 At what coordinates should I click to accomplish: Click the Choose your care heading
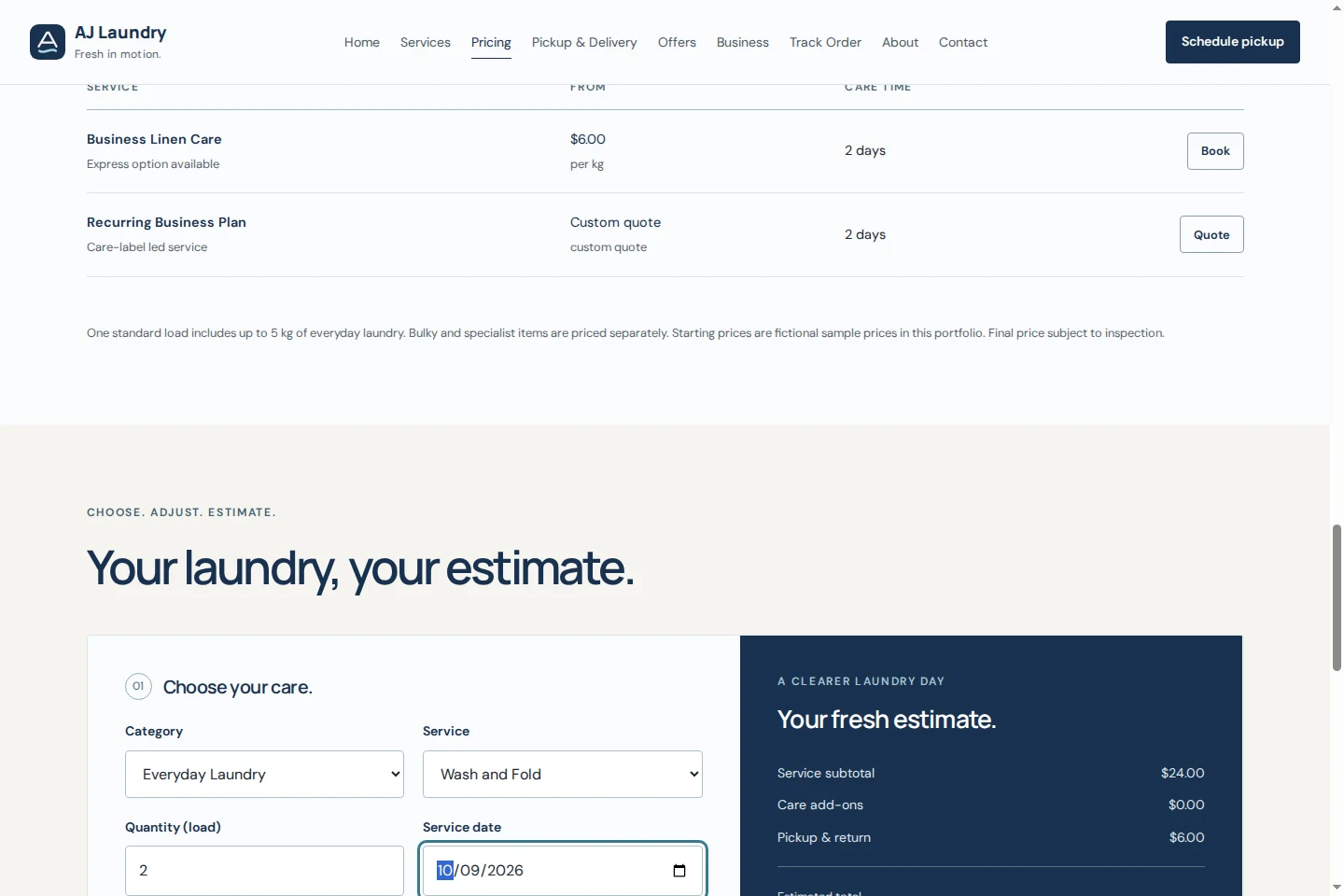[238, 687]
